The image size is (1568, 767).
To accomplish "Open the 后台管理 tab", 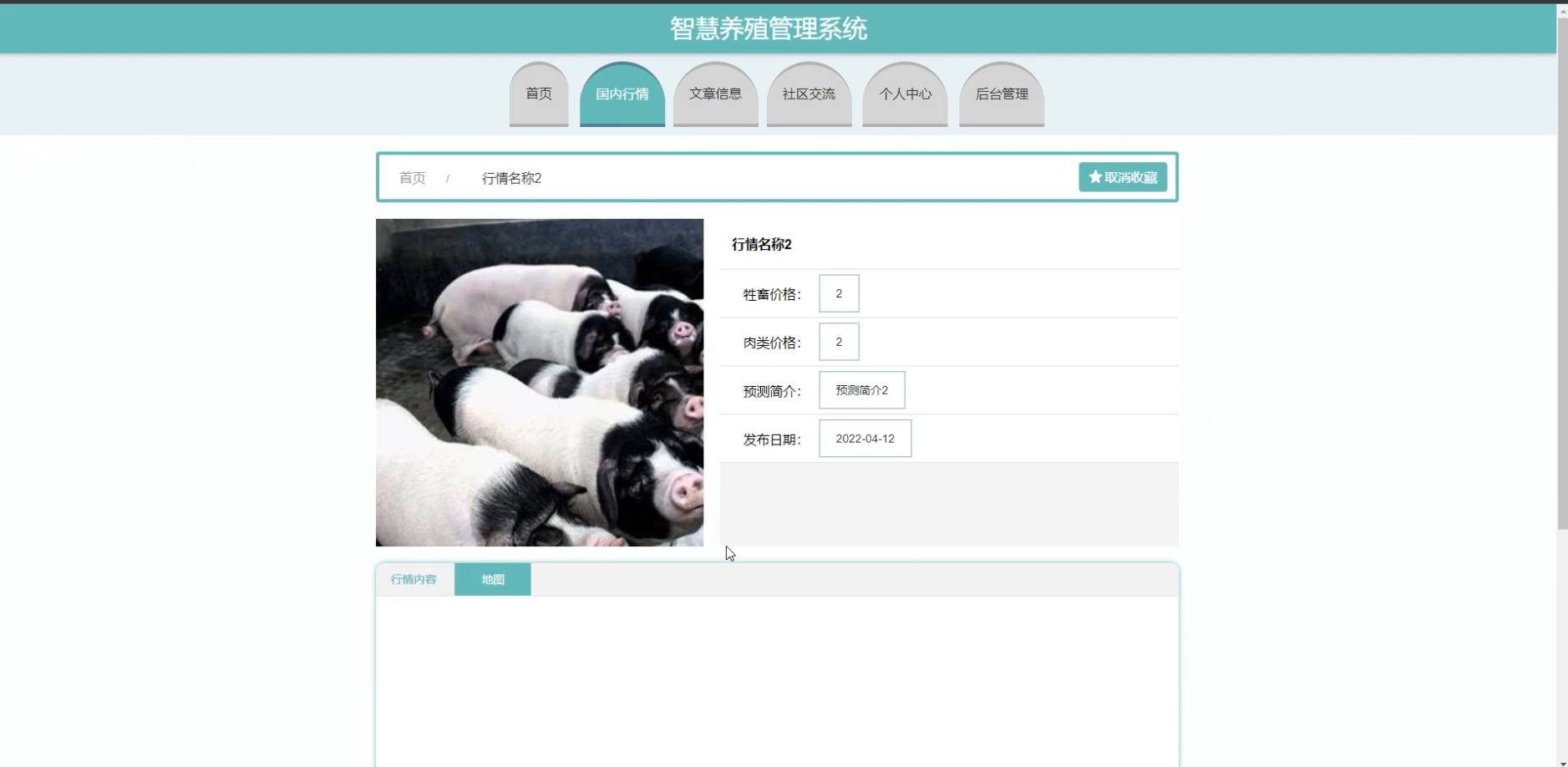I will click(1002, 94).
